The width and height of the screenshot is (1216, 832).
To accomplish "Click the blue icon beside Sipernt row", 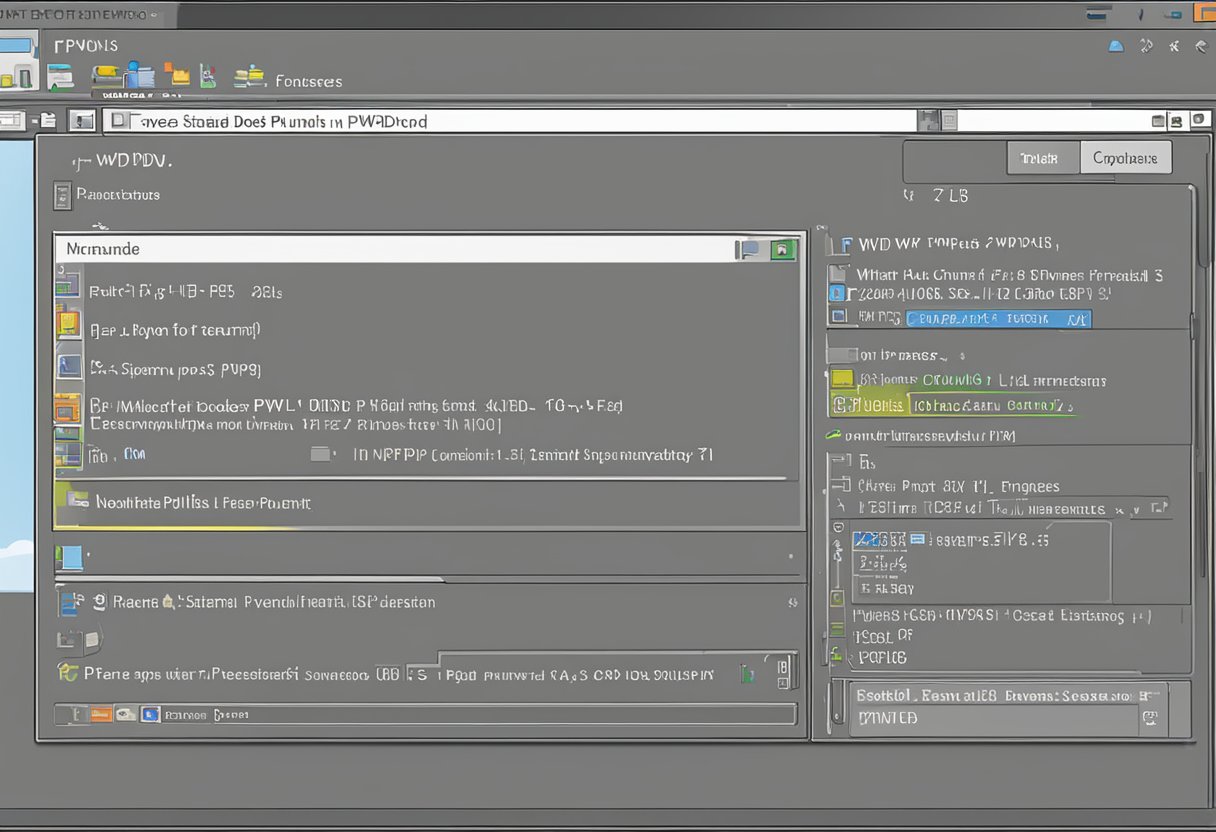I will 68,366.
